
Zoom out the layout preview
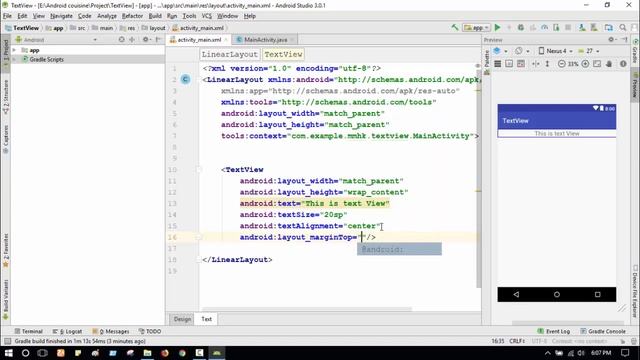point(562,64)
